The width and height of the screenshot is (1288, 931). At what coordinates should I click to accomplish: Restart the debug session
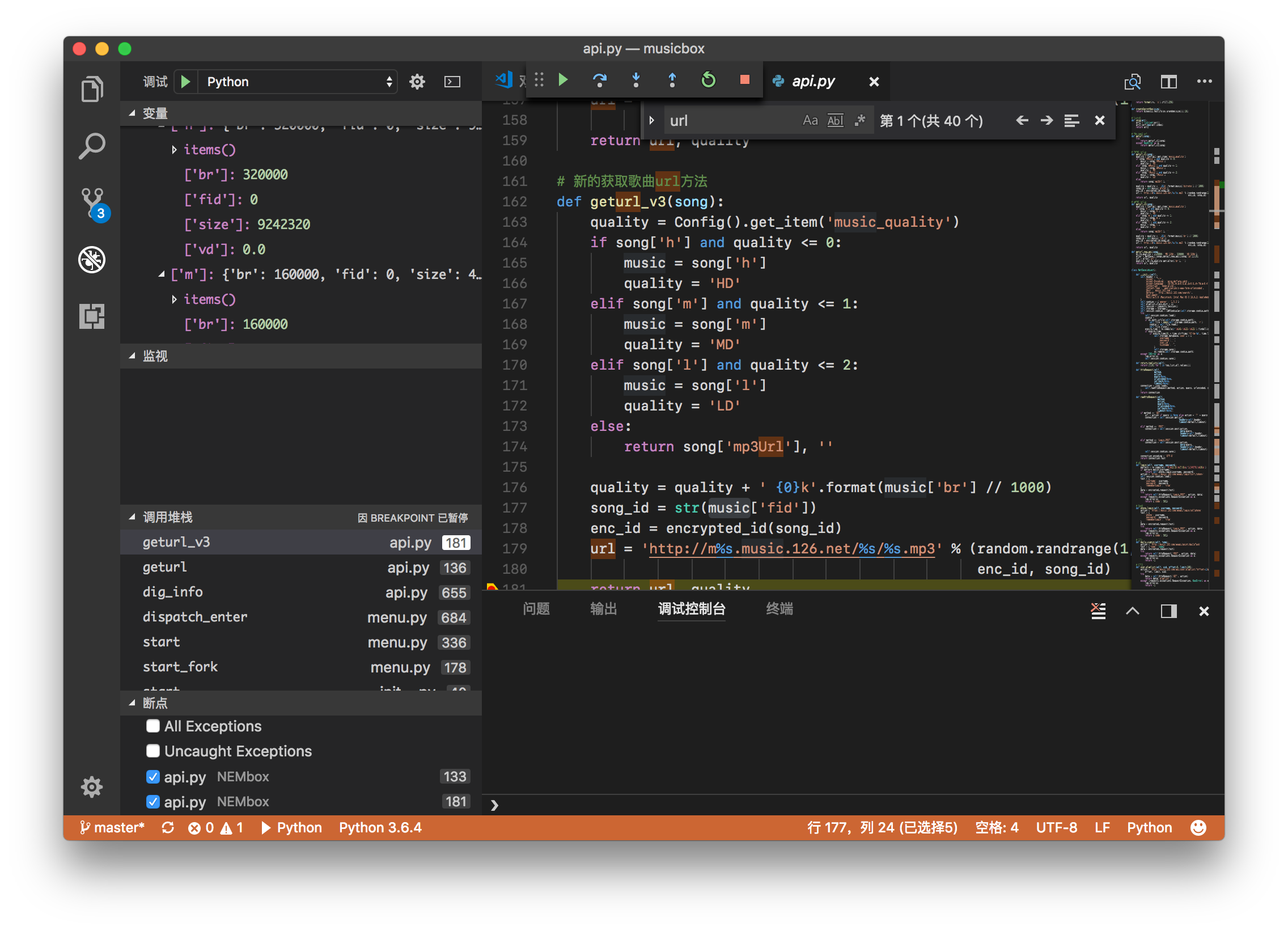tap(707, 80)
